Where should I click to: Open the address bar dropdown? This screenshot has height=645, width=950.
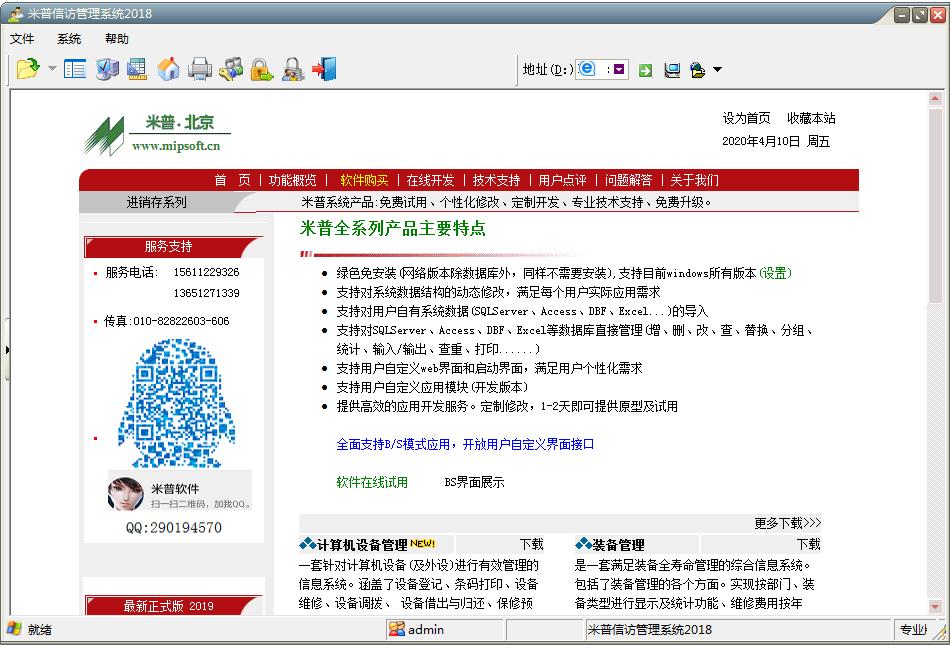[619, 70]
